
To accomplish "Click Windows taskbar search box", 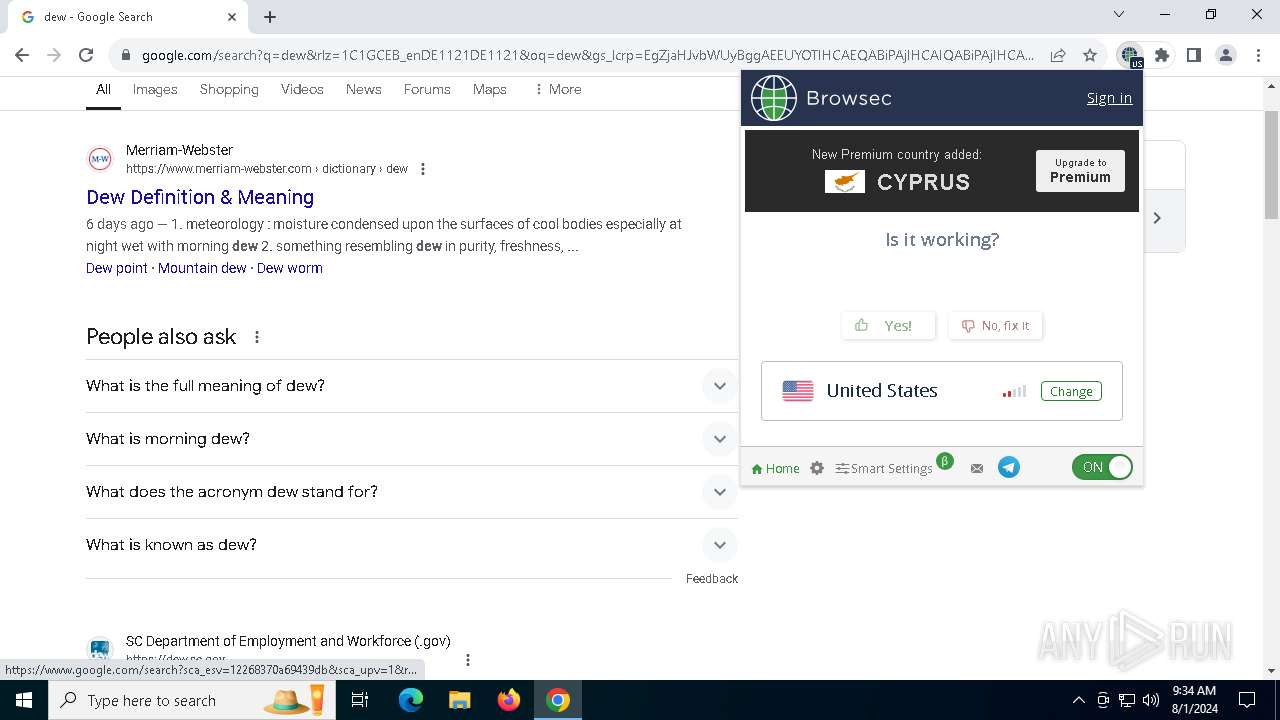I will click(190, 700).
